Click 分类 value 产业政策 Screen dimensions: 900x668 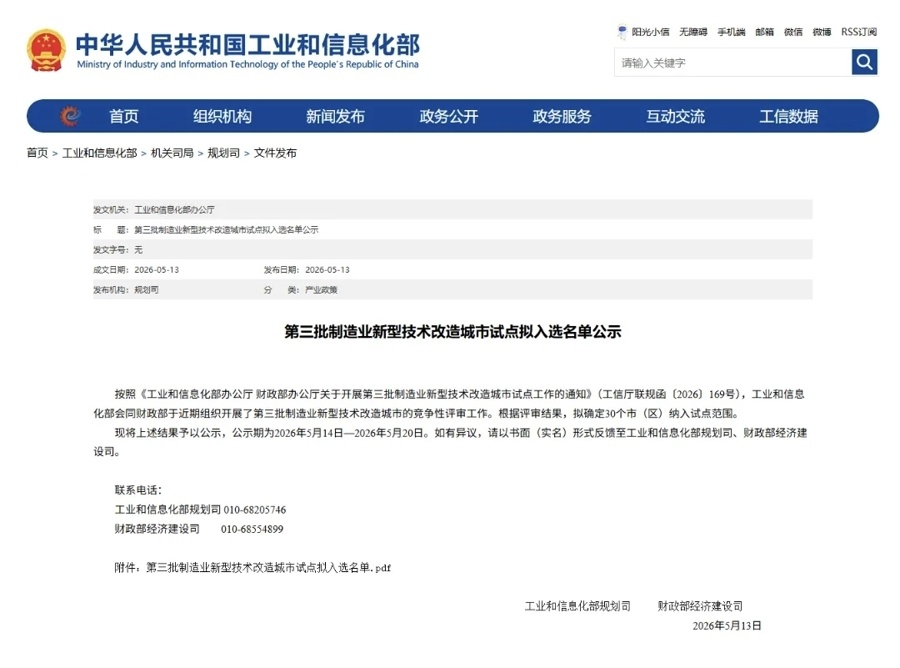321,290
